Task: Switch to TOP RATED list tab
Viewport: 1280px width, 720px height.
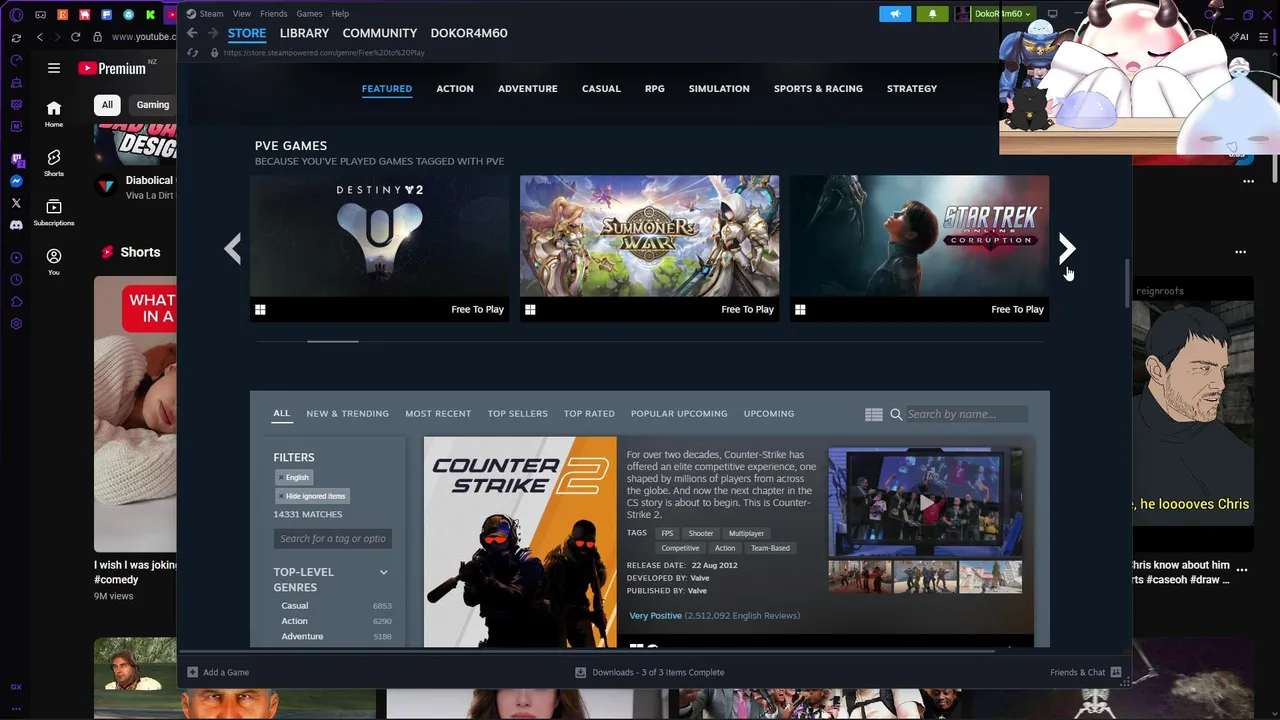Action: [x=589, y=414]
